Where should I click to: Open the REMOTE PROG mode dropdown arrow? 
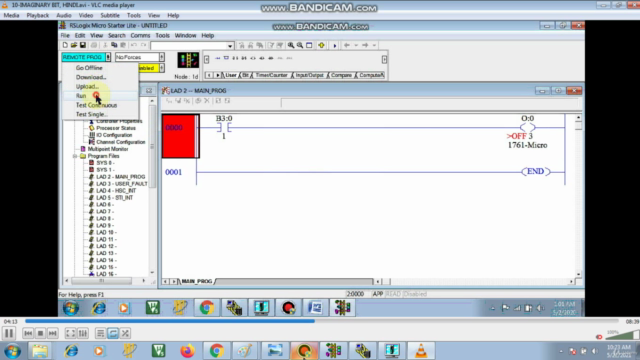point(108,57)
